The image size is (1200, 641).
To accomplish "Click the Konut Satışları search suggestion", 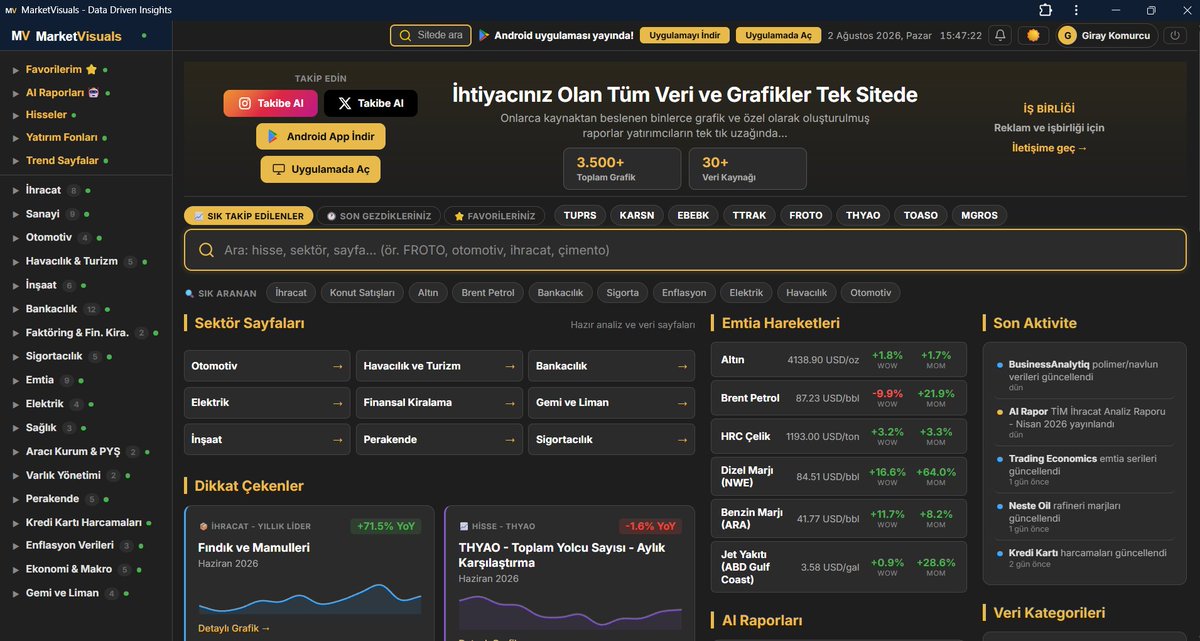I will [x=362, y=293].
